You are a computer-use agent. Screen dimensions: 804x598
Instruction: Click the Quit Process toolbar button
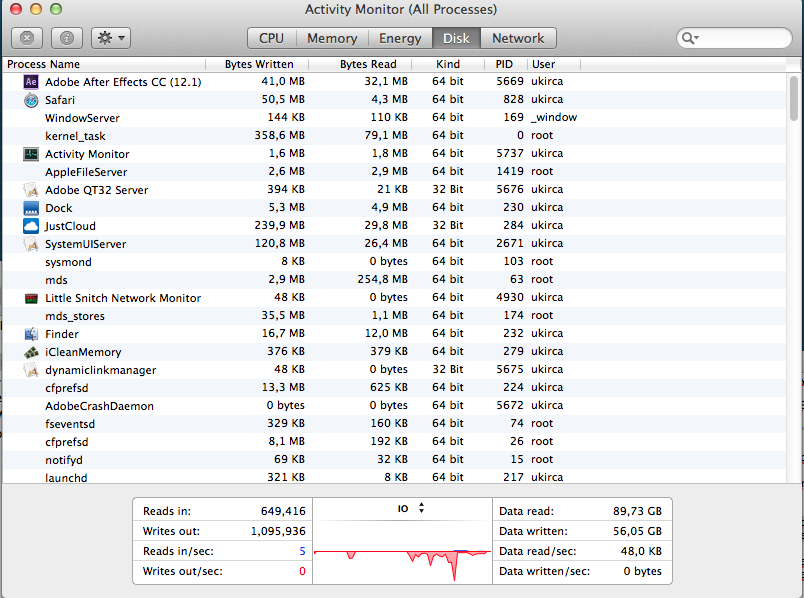tap(27, 38)
